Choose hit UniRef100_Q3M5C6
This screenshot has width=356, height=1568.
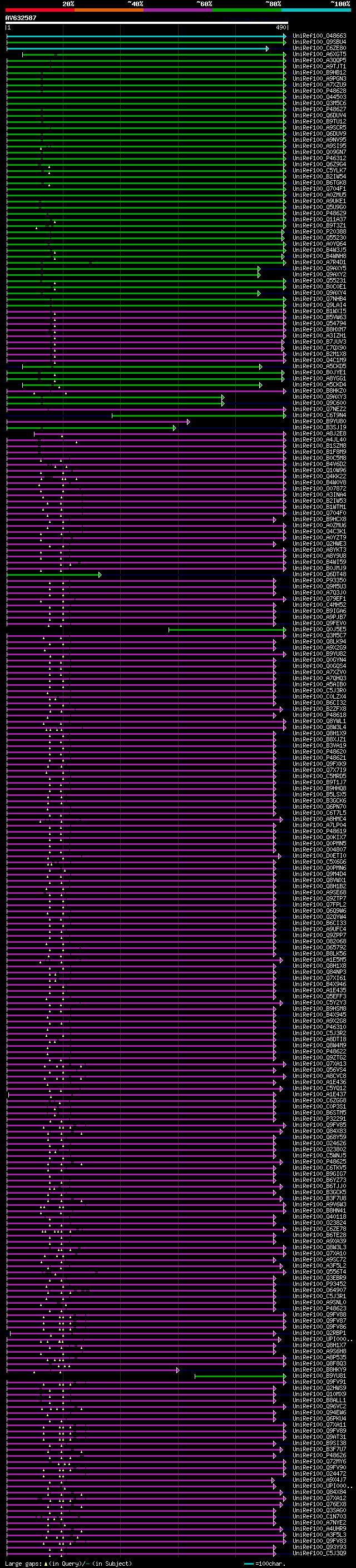(x=319, y=103)
